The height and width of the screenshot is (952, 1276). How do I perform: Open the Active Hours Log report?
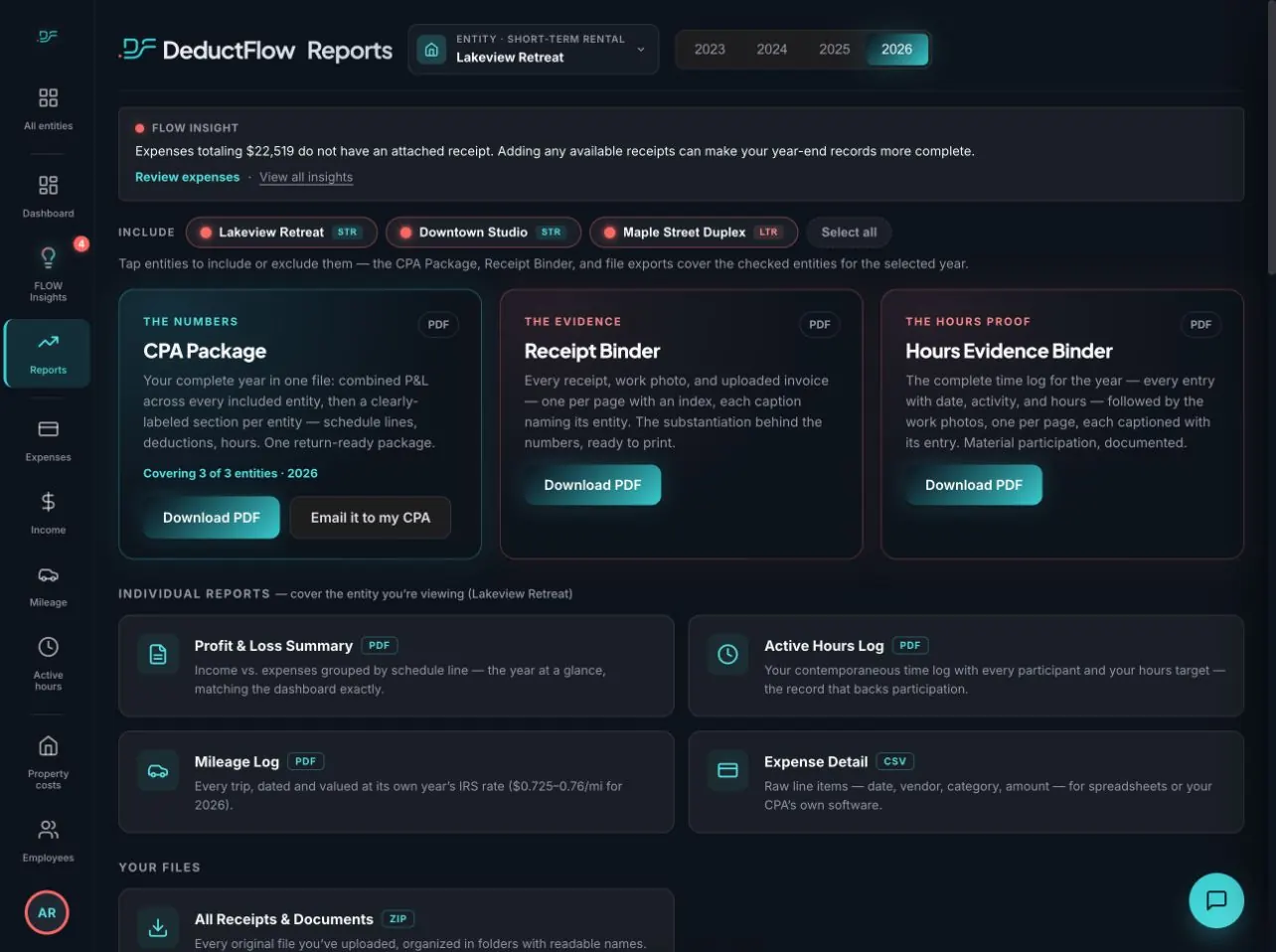tap(966, 666)
